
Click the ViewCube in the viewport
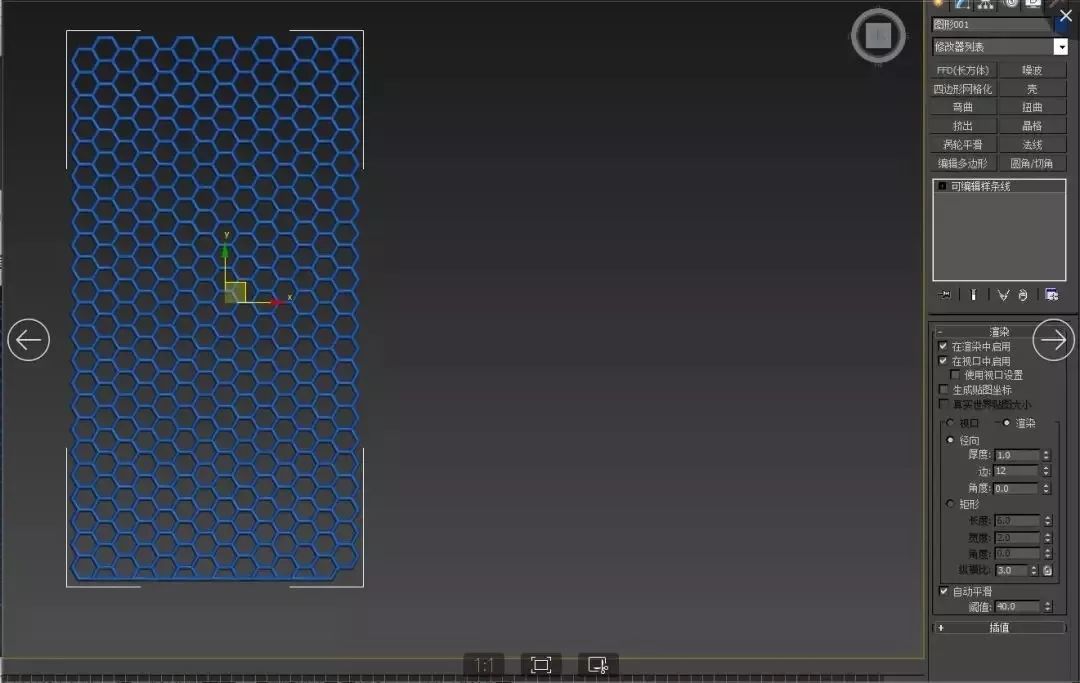(x=878, y=35)
